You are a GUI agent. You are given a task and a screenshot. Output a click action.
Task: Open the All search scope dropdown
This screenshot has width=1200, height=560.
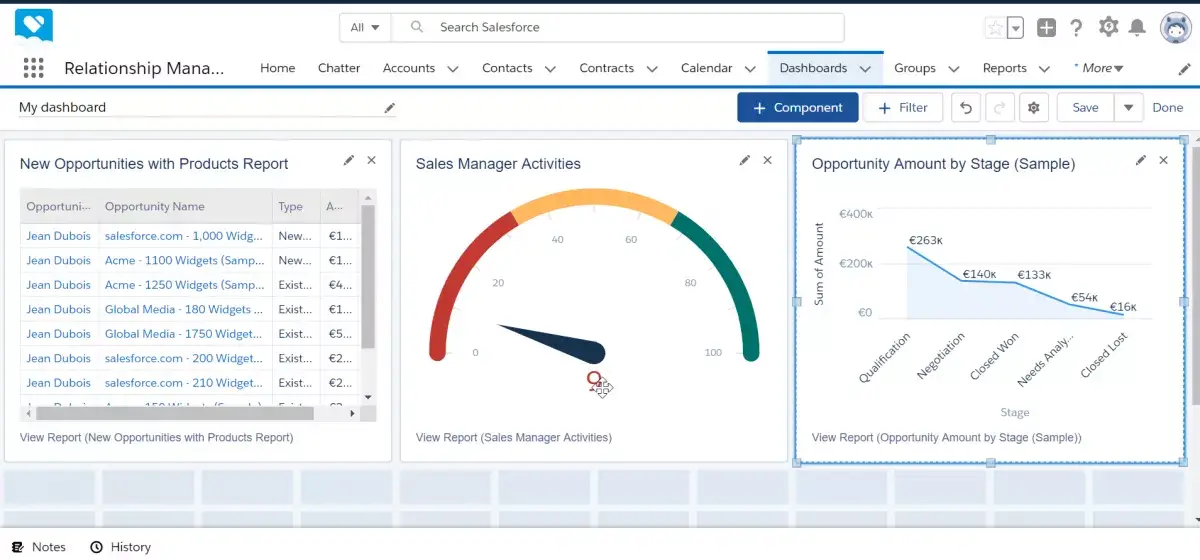pos(365,27)
